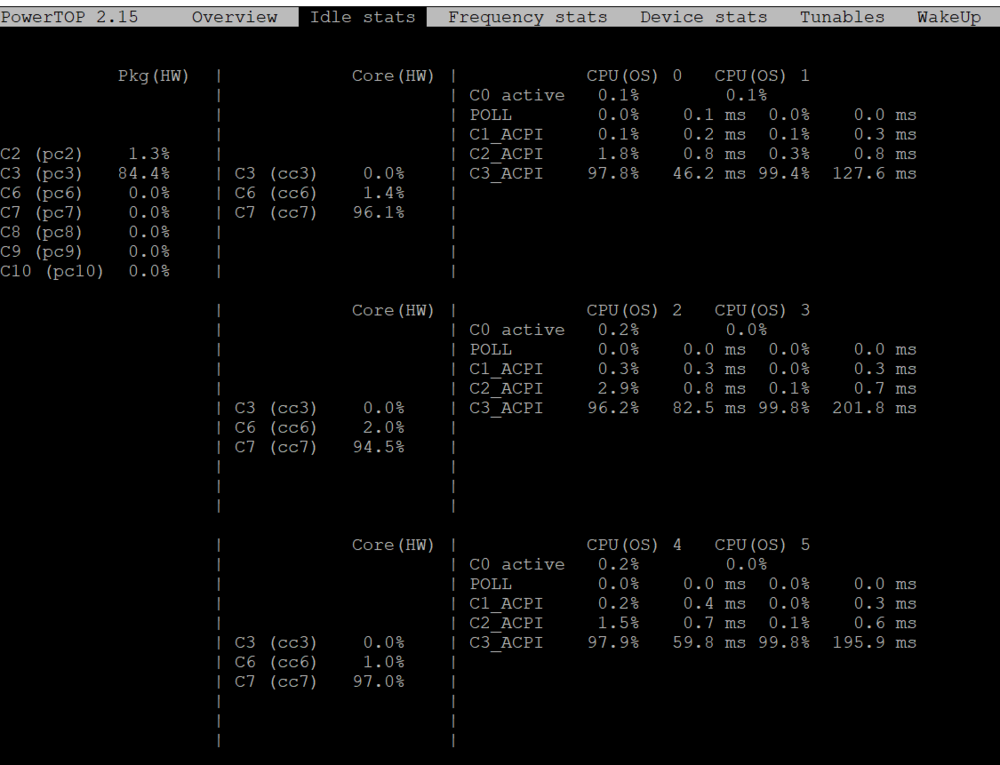This screenshot has height=765, width=1000.
Task: Click the 97.9% C3_ACPI value for CPU 4
Action: pyautogui.click(x=614, y=643)
